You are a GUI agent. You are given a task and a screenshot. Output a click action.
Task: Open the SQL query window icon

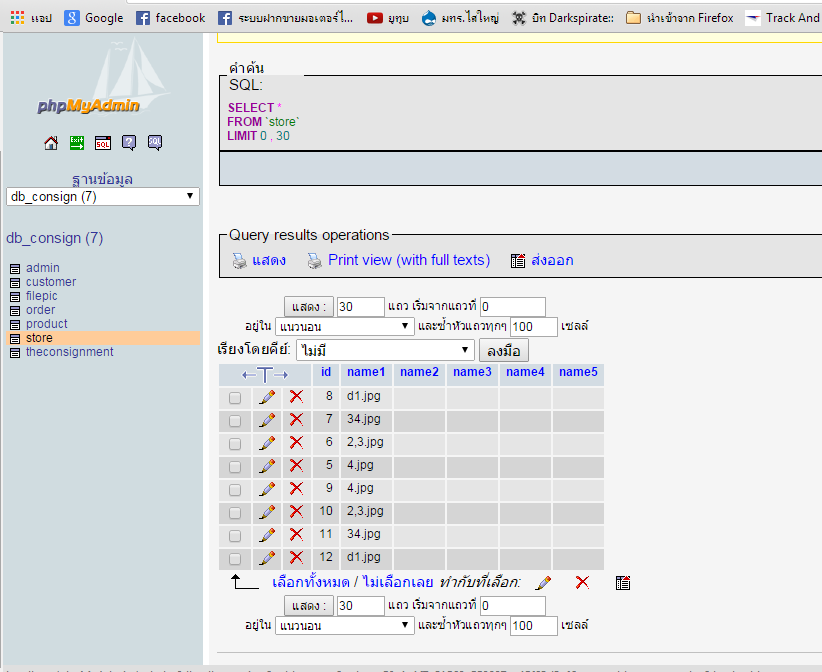pos(103,143)
